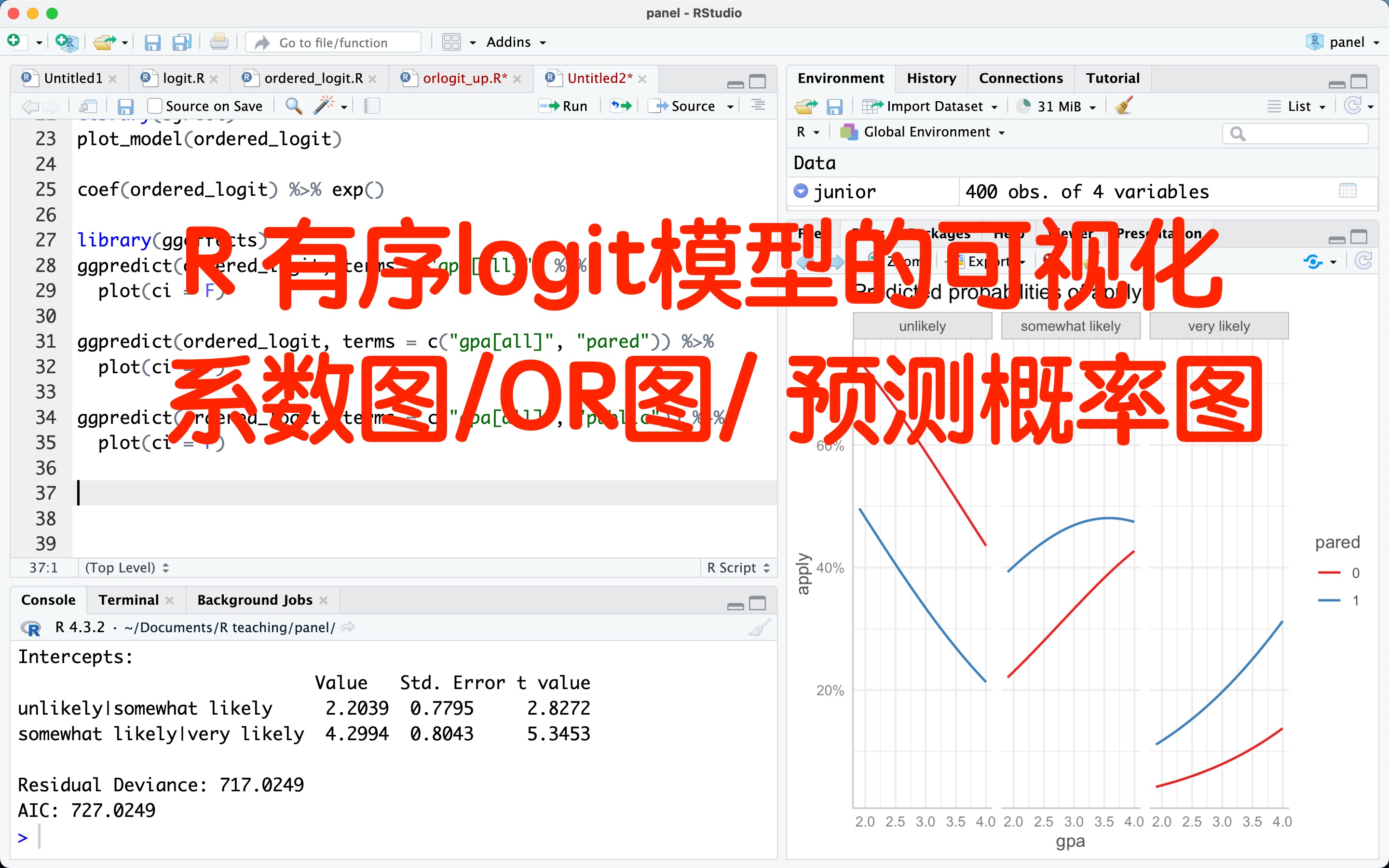
Task: Click the Print document icon
Action: pos(218,42)
